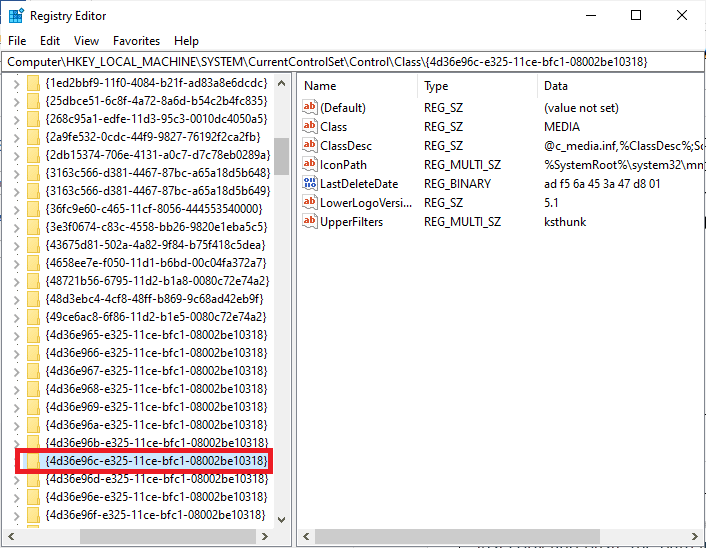The height and width of the screenshot is (548, 706).
Task: Click the registry path address bar
Action: (x=353, y=62)
